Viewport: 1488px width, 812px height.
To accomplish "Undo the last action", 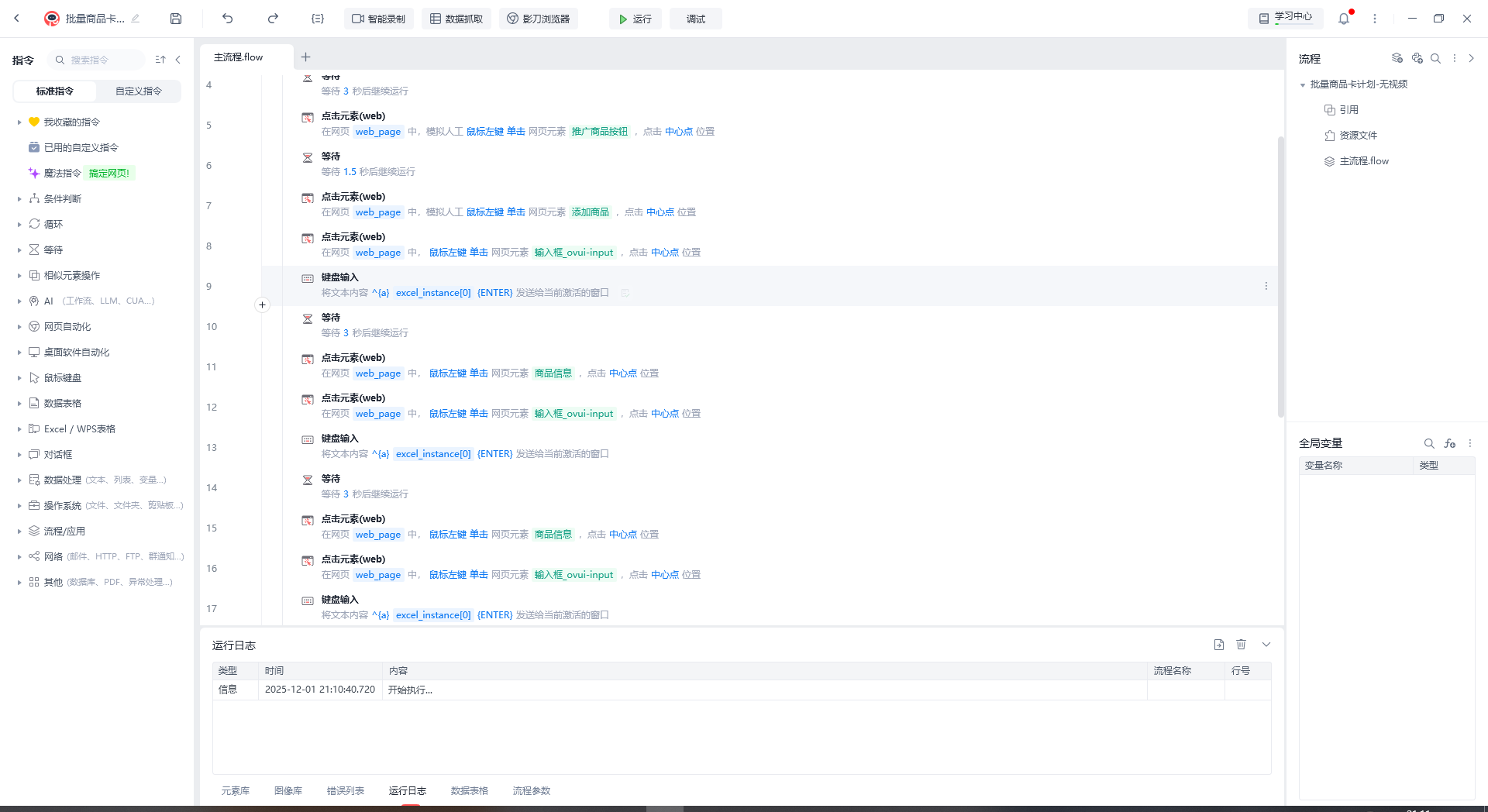I will click(x=227, y=19).
